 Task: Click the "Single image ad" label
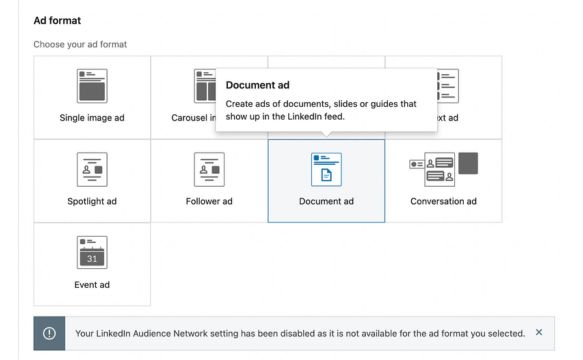click(x=92, y=118)
